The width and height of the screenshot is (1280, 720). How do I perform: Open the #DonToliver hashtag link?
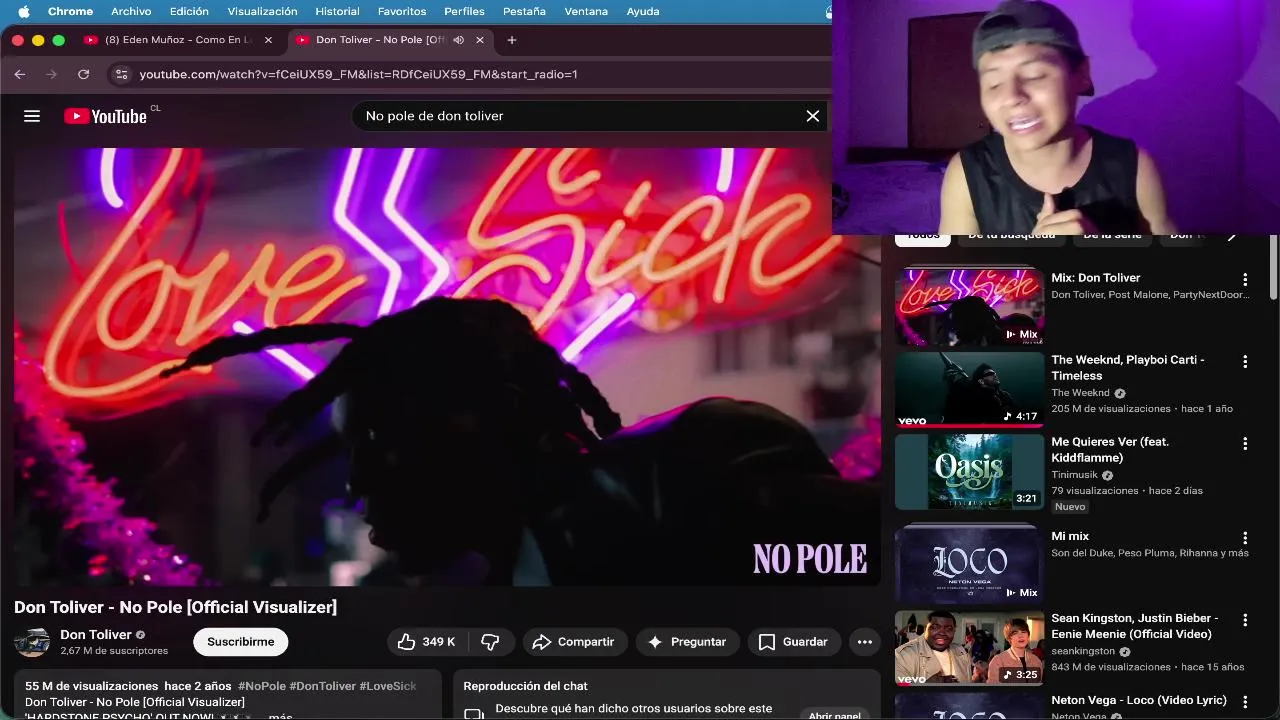[x=322, y=686]
